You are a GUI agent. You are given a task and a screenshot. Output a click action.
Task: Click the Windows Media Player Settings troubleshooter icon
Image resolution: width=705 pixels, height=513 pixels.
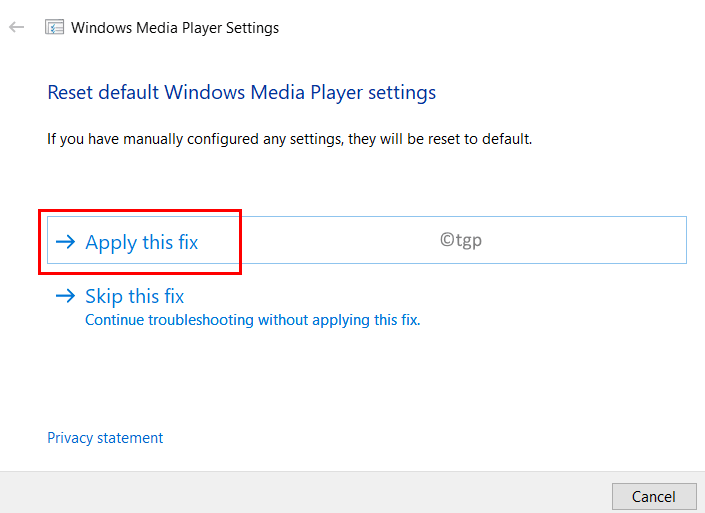click(54, 27)
